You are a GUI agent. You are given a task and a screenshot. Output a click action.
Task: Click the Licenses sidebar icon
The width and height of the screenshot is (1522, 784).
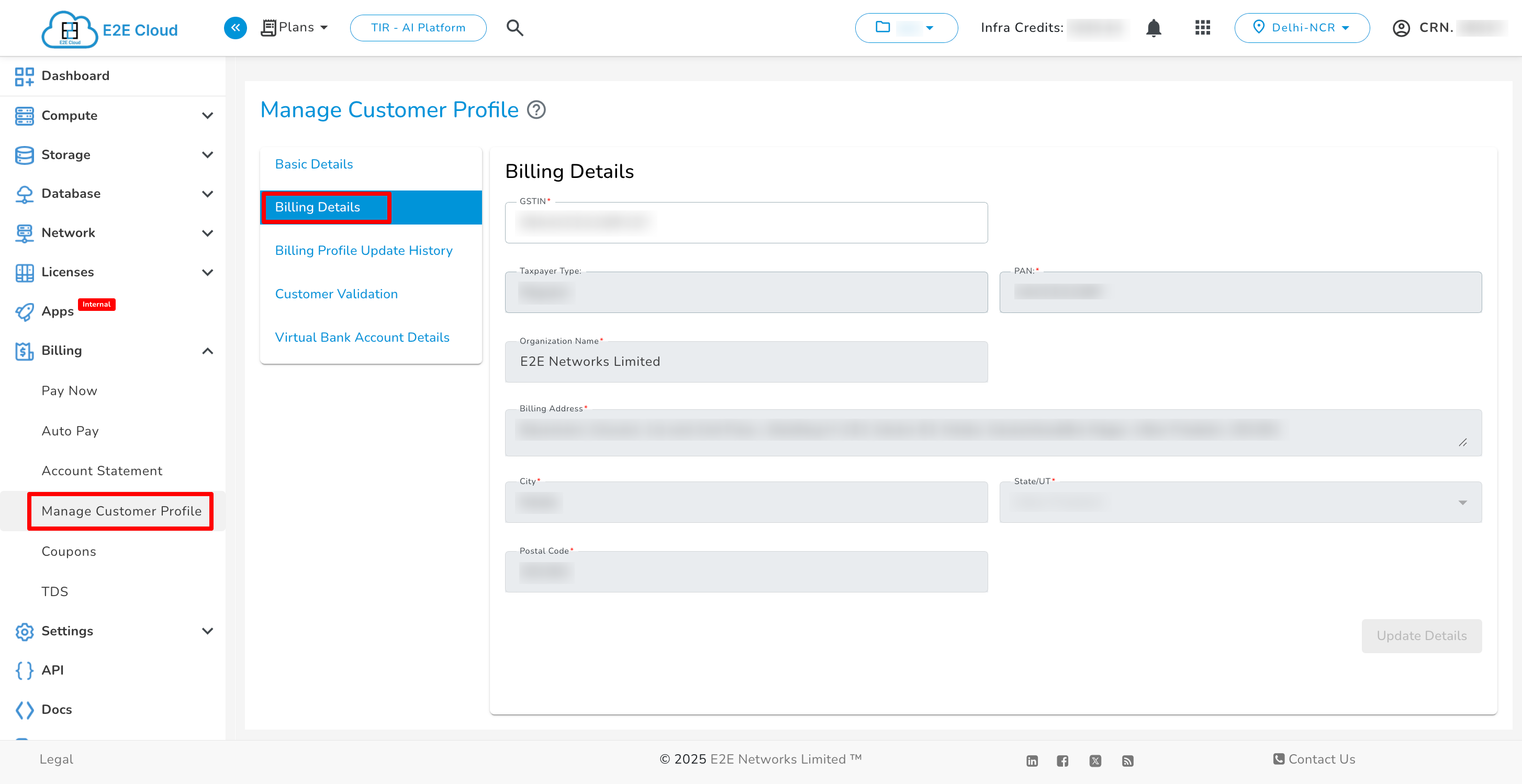coord(24,272)
